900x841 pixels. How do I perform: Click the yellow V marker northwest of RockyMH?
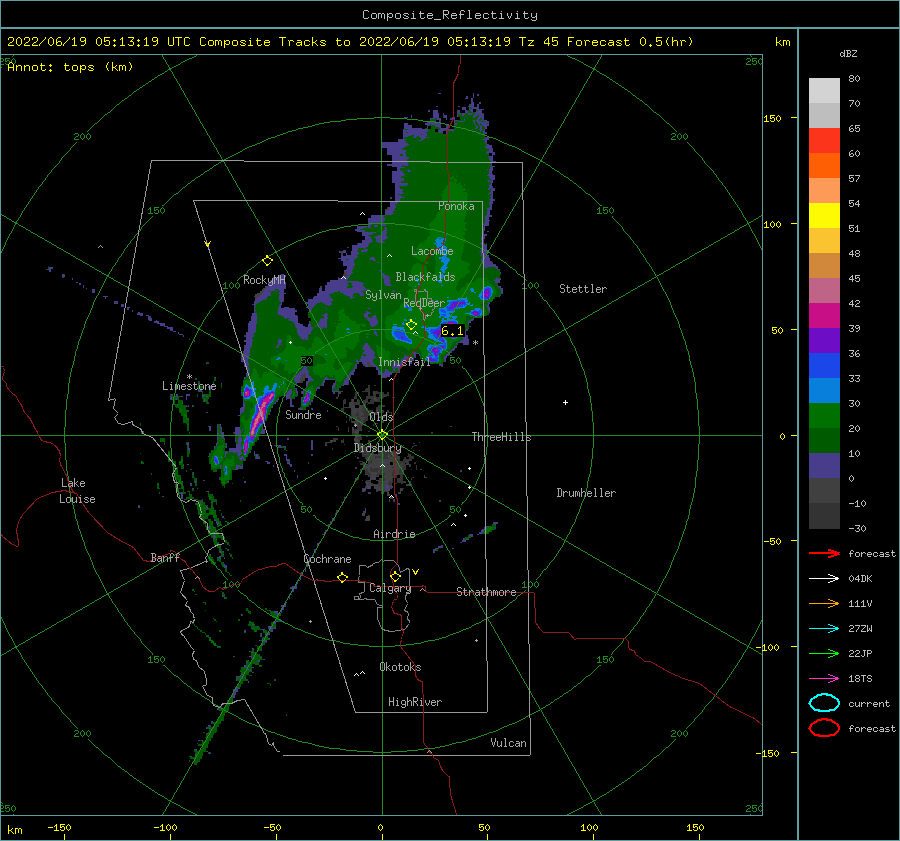pos(208,244)
